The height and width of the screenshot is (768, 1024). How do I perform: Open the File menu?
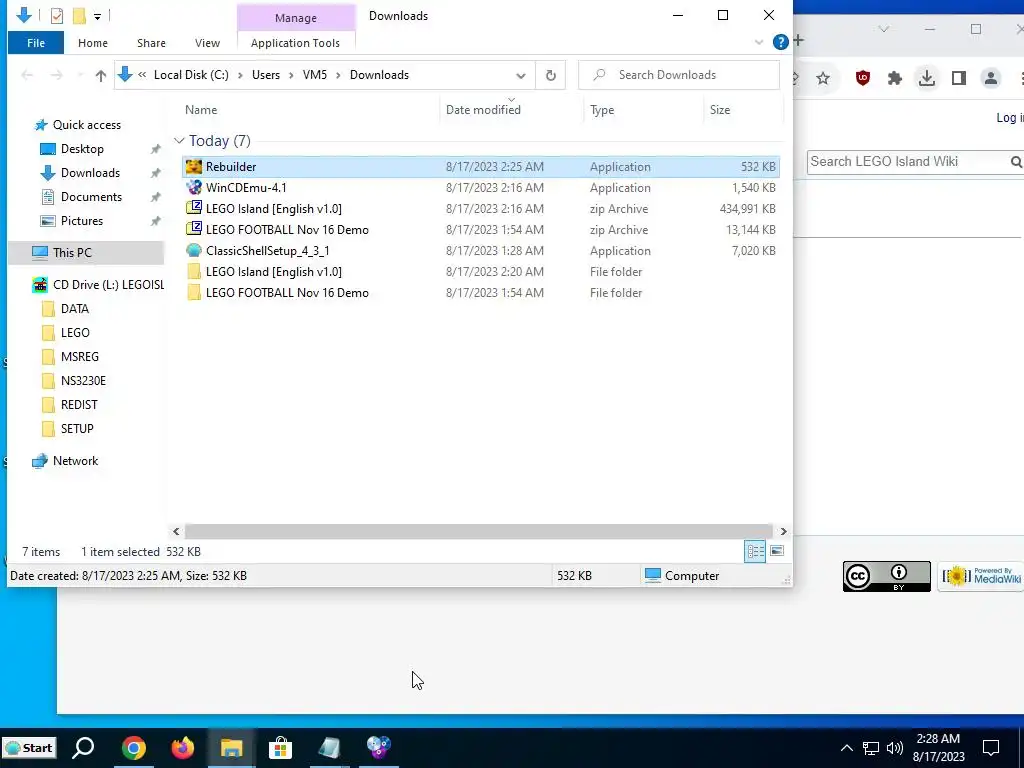[x=36, y=43]
